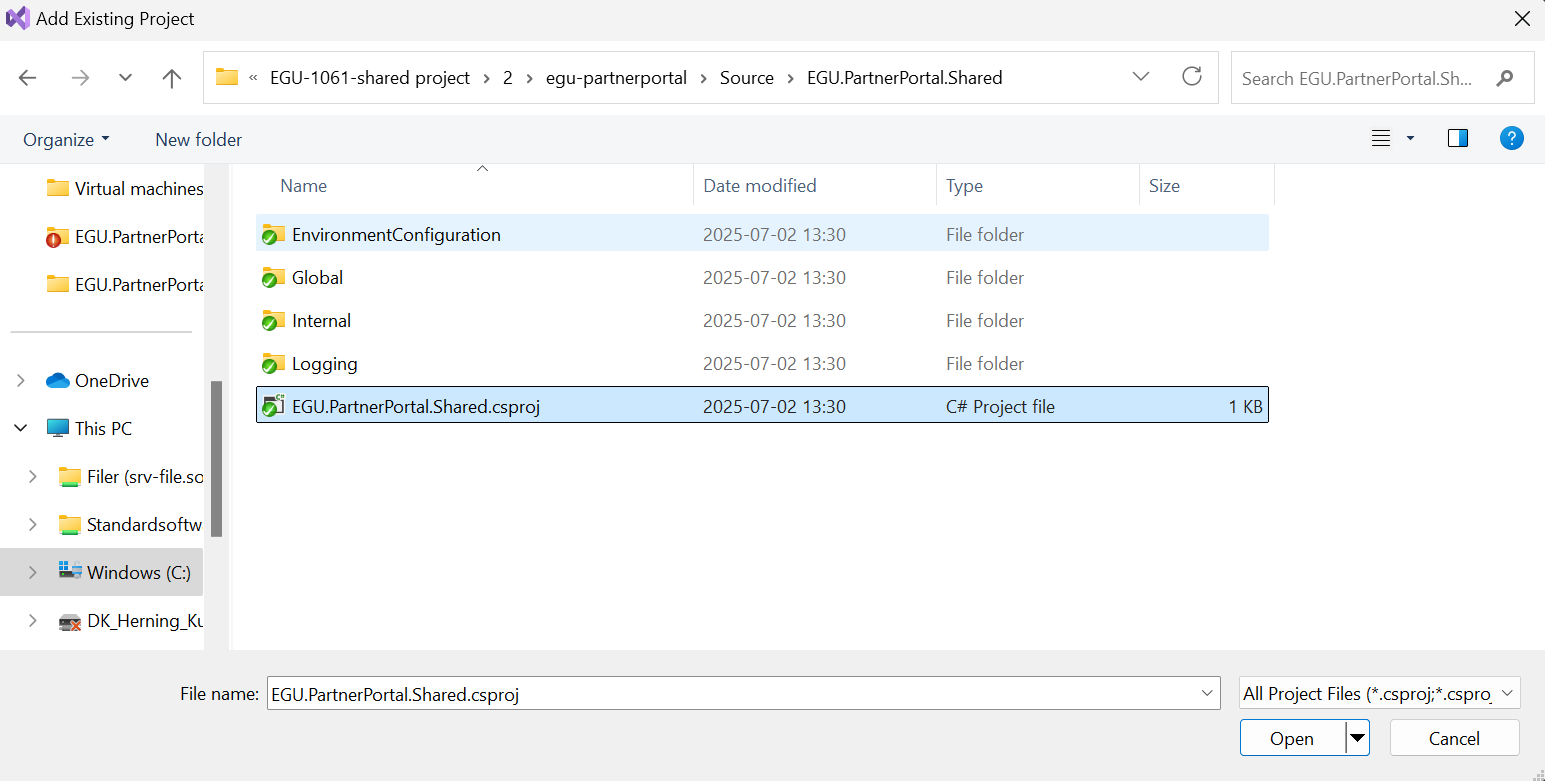The height and width of the screenshot is (781, 1545).
Task: Expand the OneDrive tree node
Action: [x=21, y=381]
